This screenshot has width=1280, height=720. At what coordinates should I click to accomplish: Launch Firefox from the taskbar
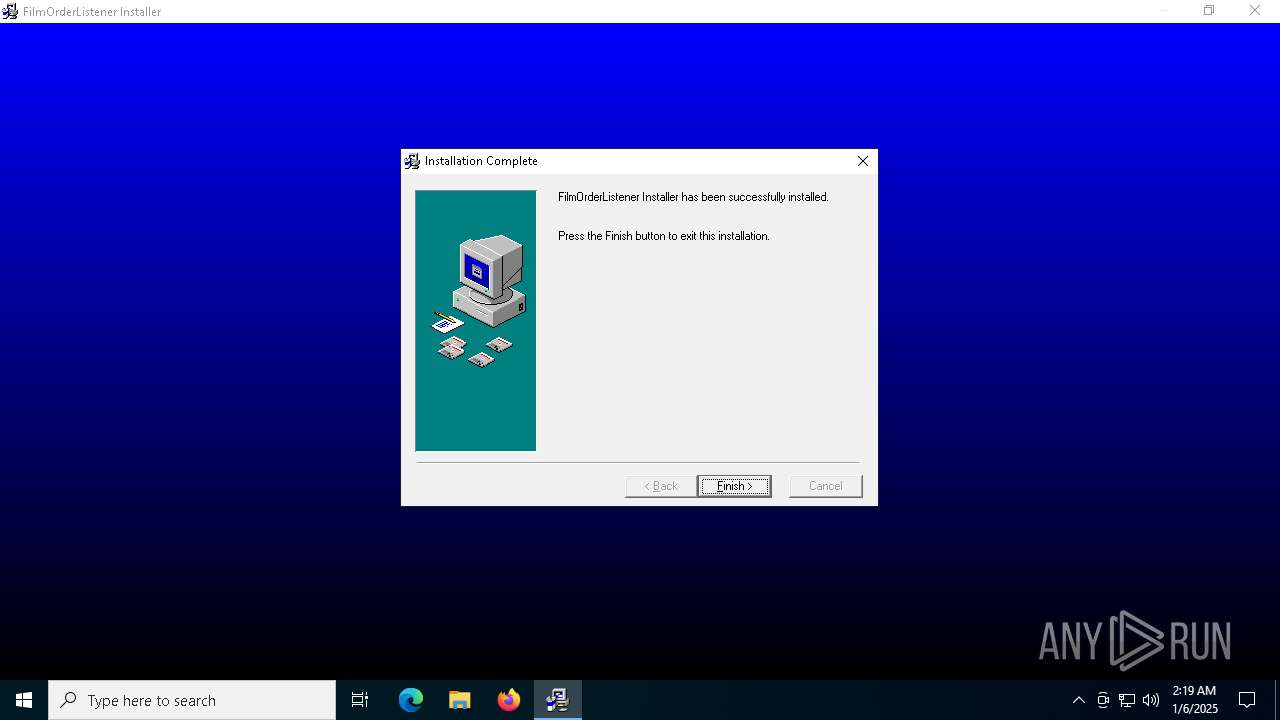(x=509, y=700)
